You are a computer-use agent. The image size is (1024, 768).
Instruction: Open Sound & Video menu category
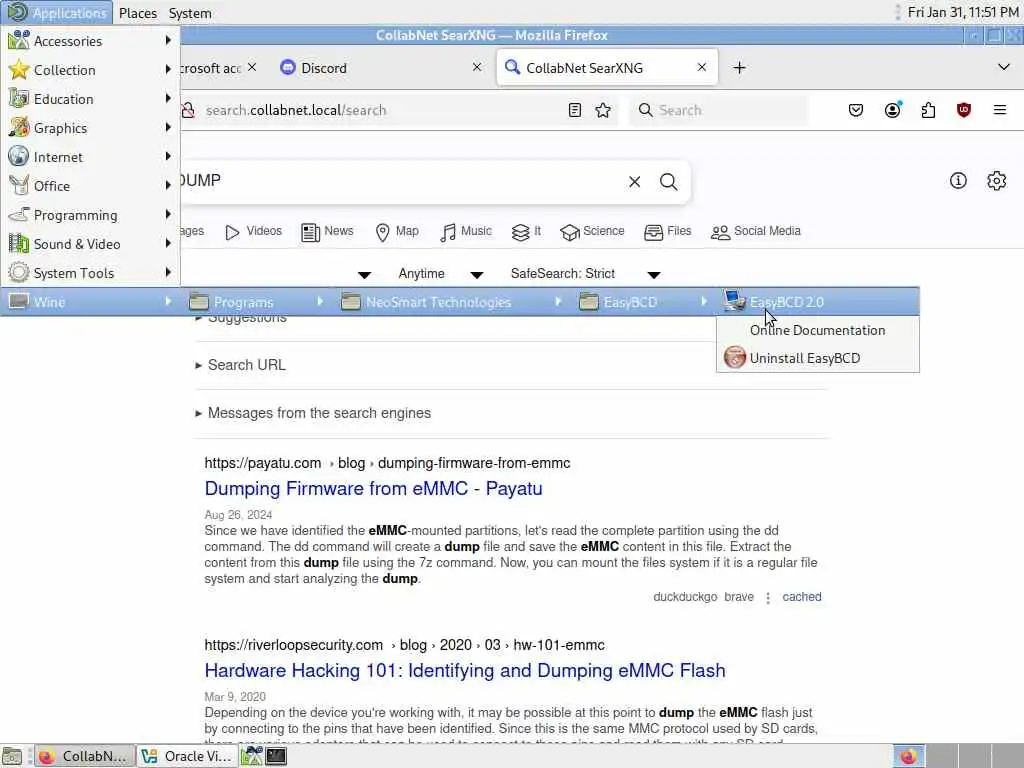pyautogui.click(x=90, y=244)
